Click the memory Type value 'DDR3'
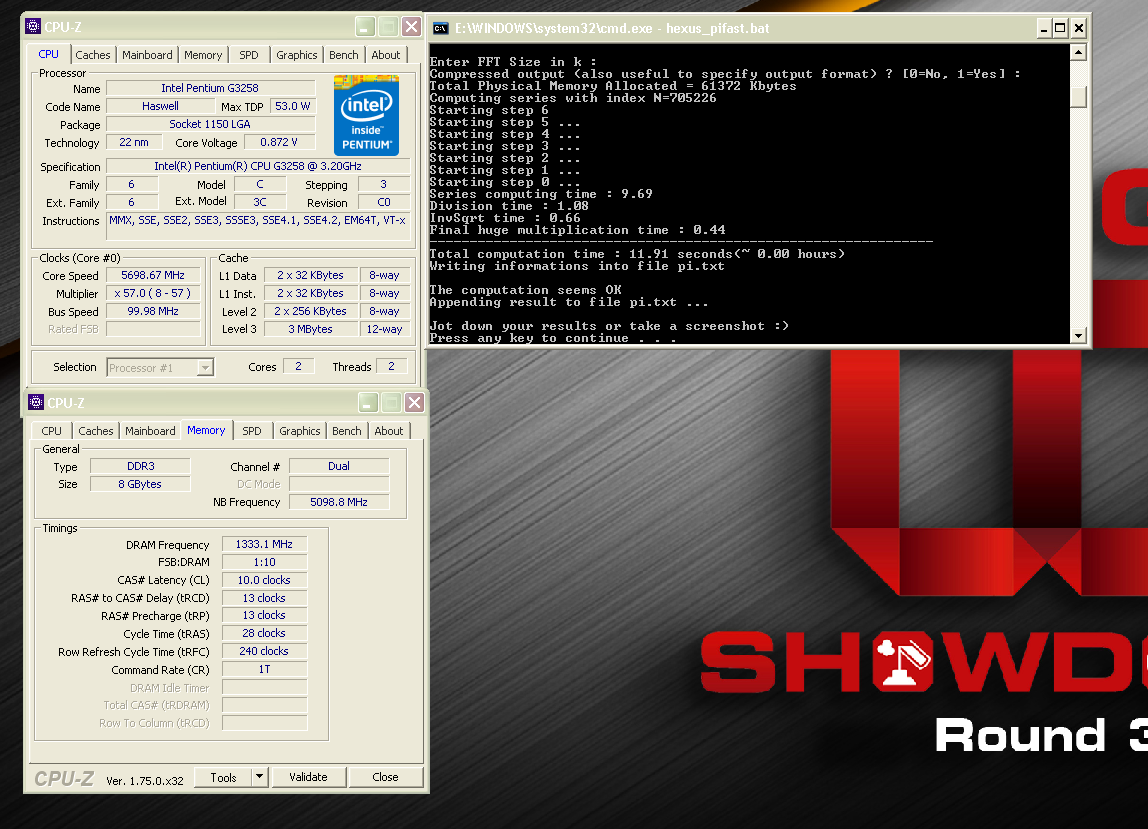 tap(141, 466)
